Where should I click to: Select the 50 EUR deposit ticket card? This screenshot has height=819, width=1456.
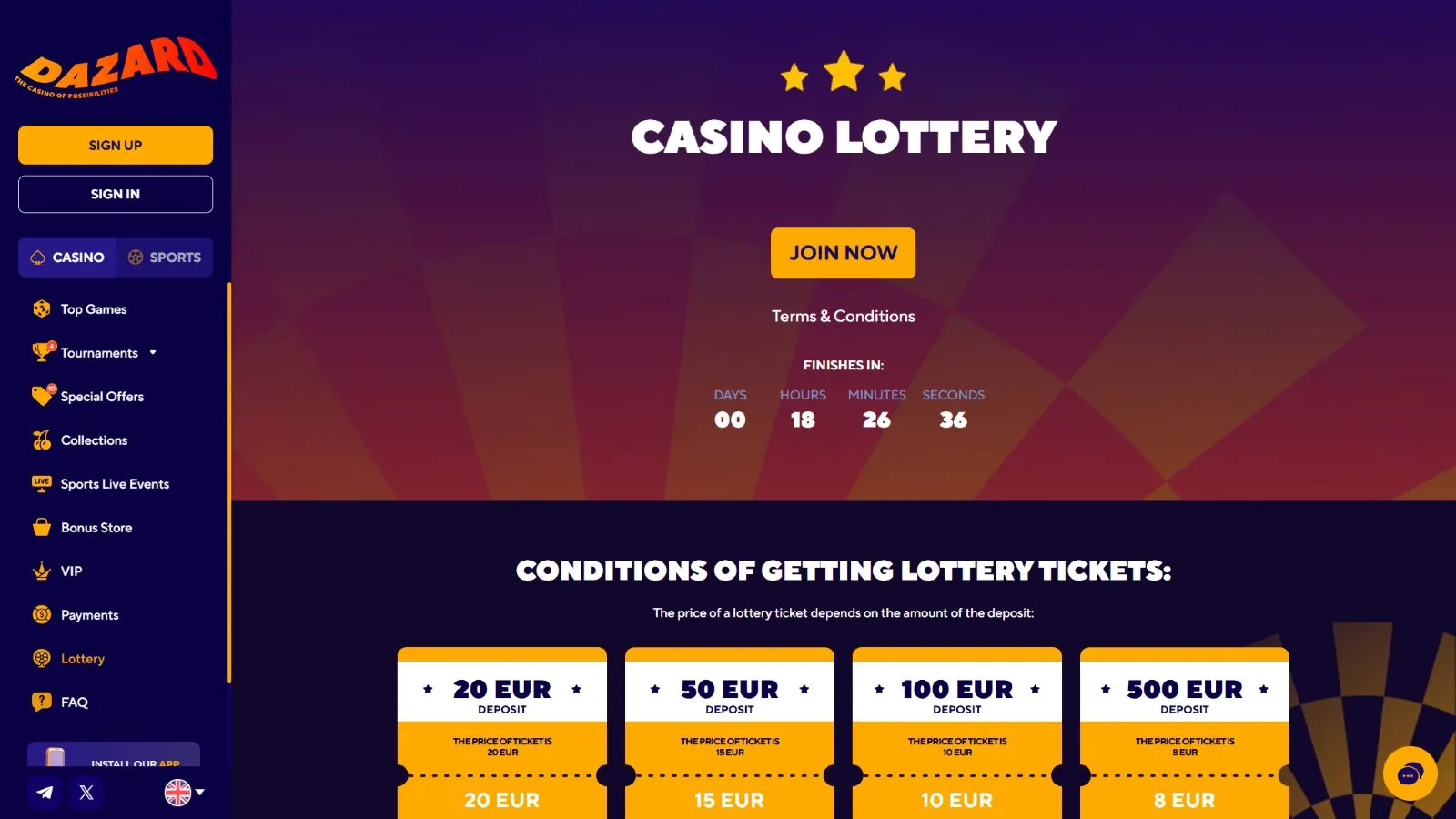tap(730, 733)
